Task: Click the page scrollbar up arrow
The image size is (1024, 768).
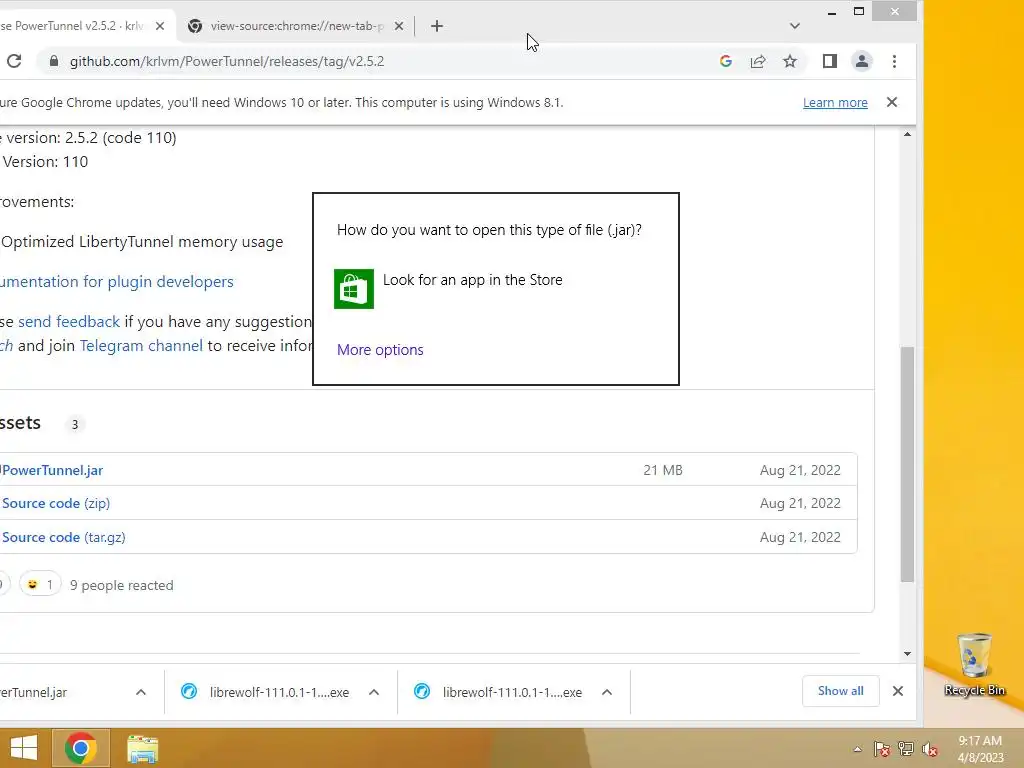Action: pos(907,135)
